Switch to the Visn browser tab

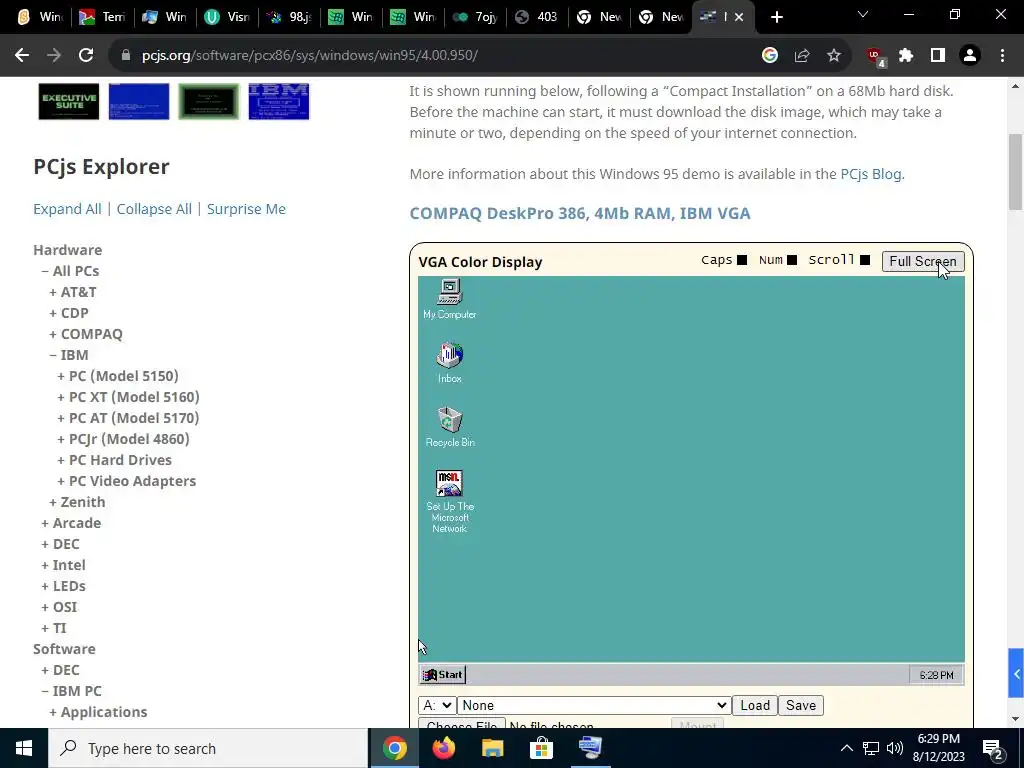227,17
